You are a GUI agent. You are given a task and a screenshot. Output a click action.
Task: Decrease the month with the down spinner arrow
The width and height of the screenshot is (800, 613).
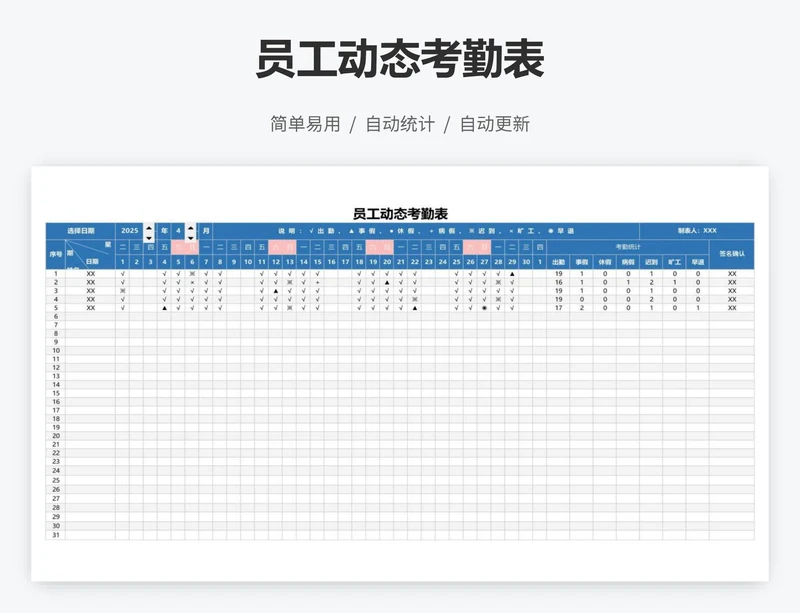[191, 237]
